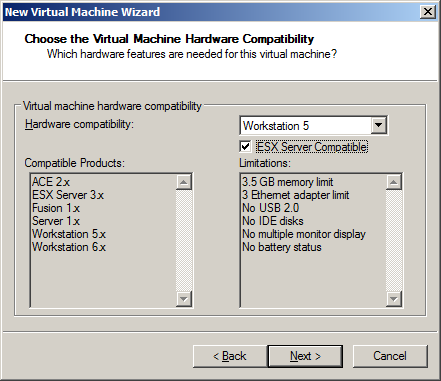Click the ESX Server Compatible label text

coord(312,147)
